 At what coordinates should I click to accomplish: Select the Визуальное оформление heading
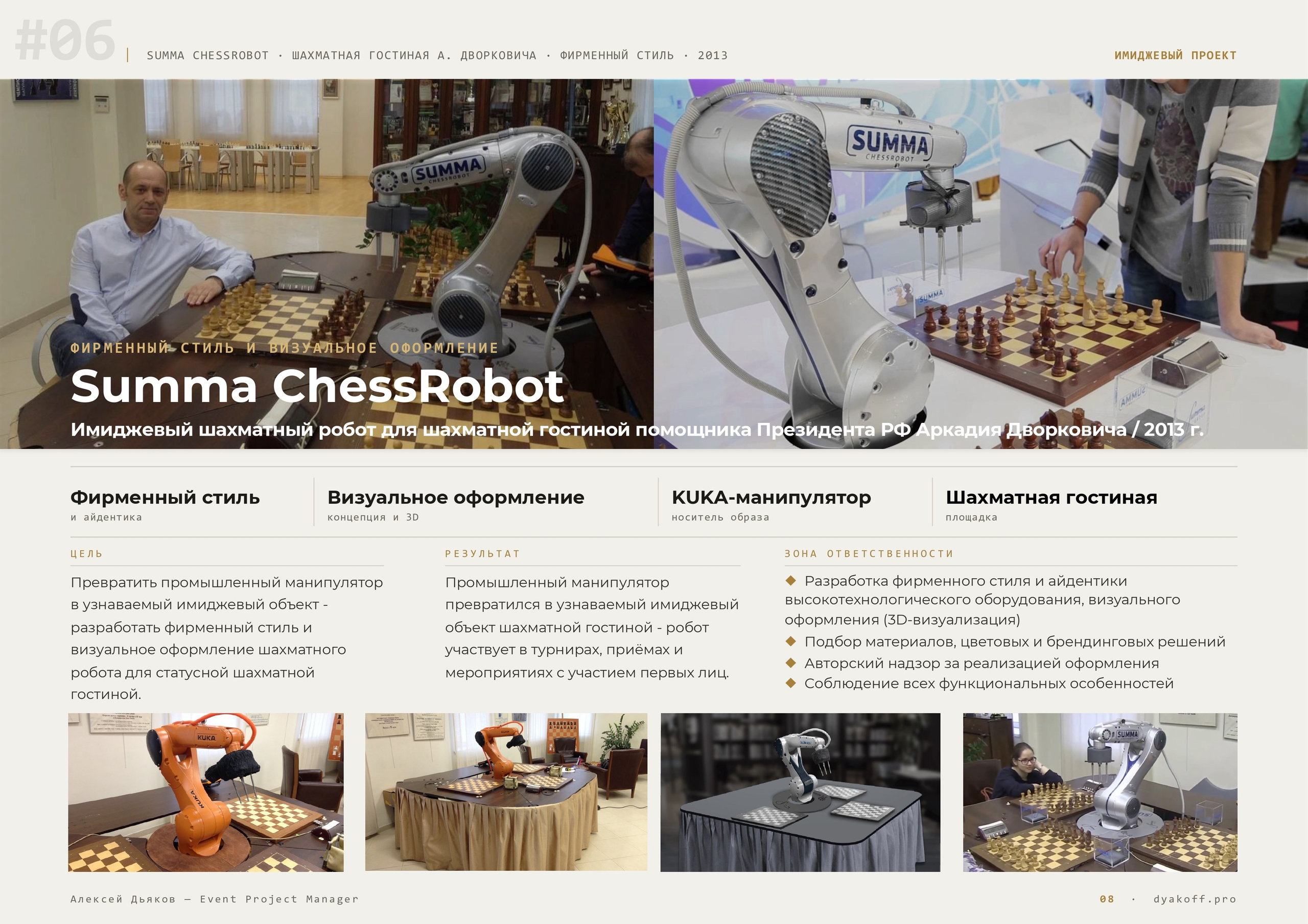pyautogui.click(x=456, y=497)
